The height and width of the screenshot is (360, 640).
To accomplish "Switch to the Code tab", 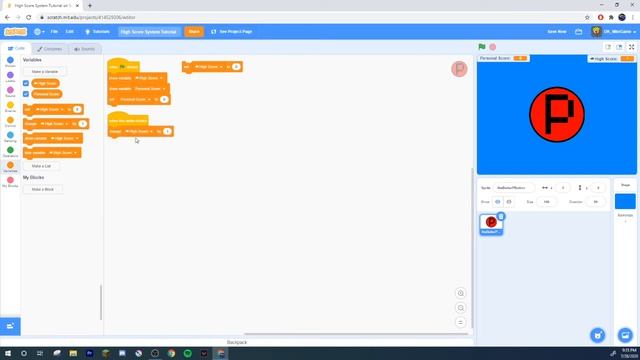I will 16,48.
